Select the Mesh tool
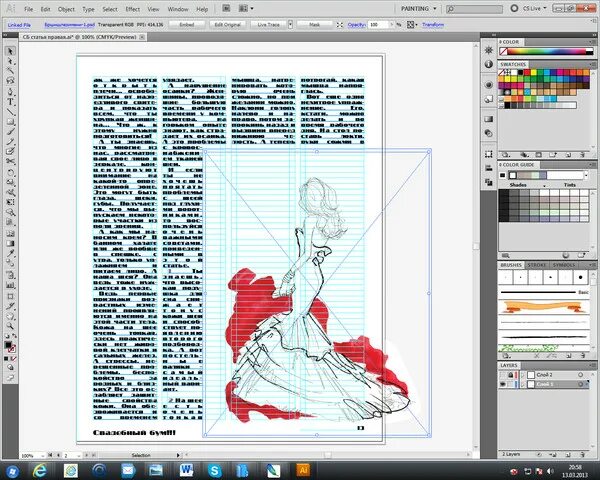 pyautogui.click(x=10, y=233)
